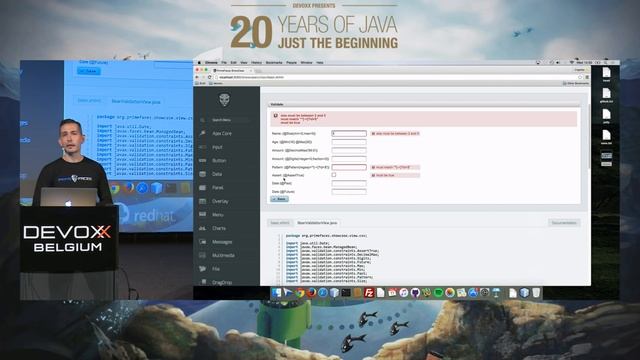
Task: Click the Name input field
Action: (x=349, y=133)
